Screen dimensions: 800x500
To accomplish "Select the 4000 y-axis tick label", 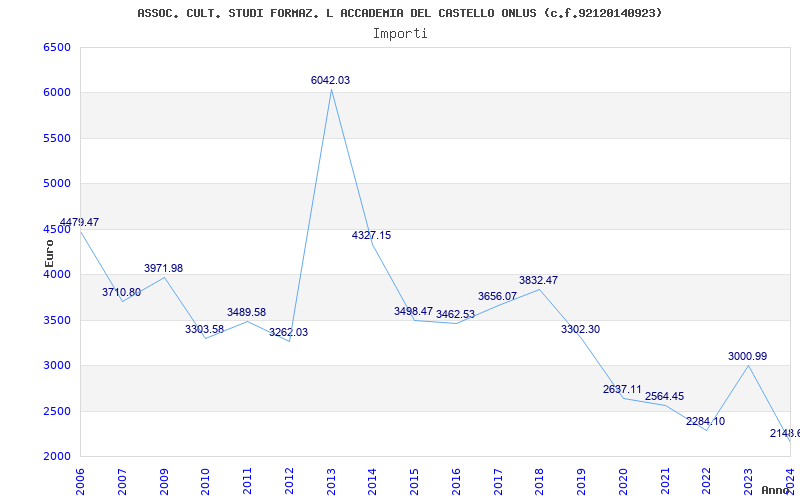I will click(57, 274).
